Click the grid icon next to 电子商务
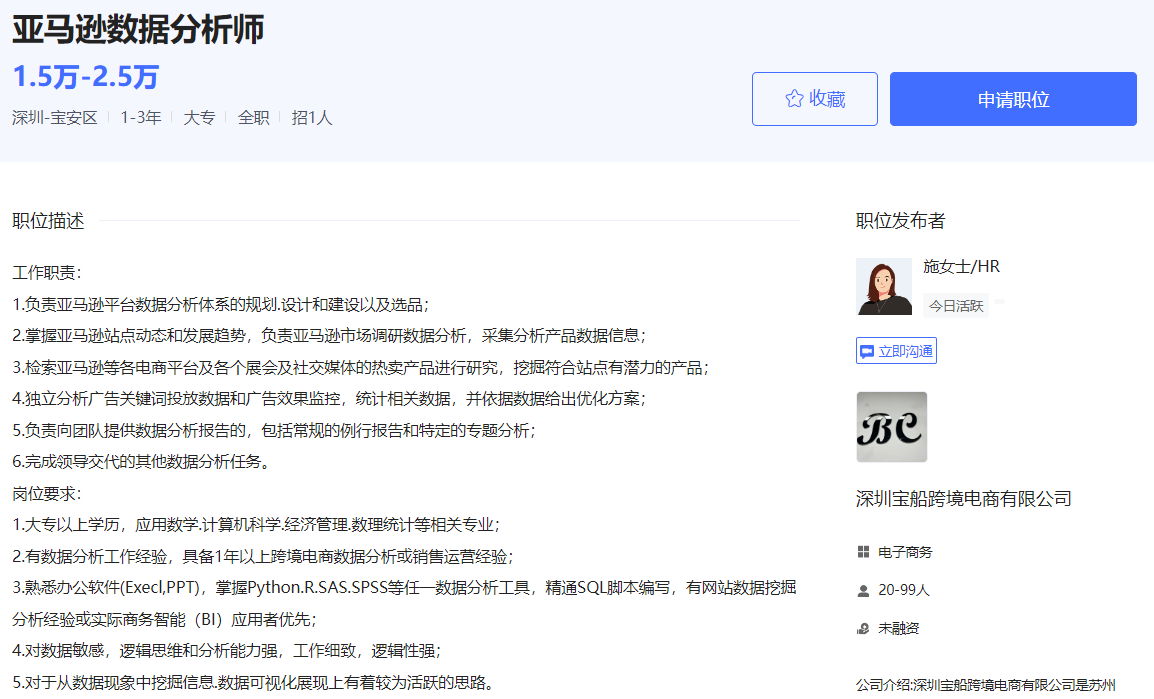Viewport: 1154px width, 699px height. point(864,552)
